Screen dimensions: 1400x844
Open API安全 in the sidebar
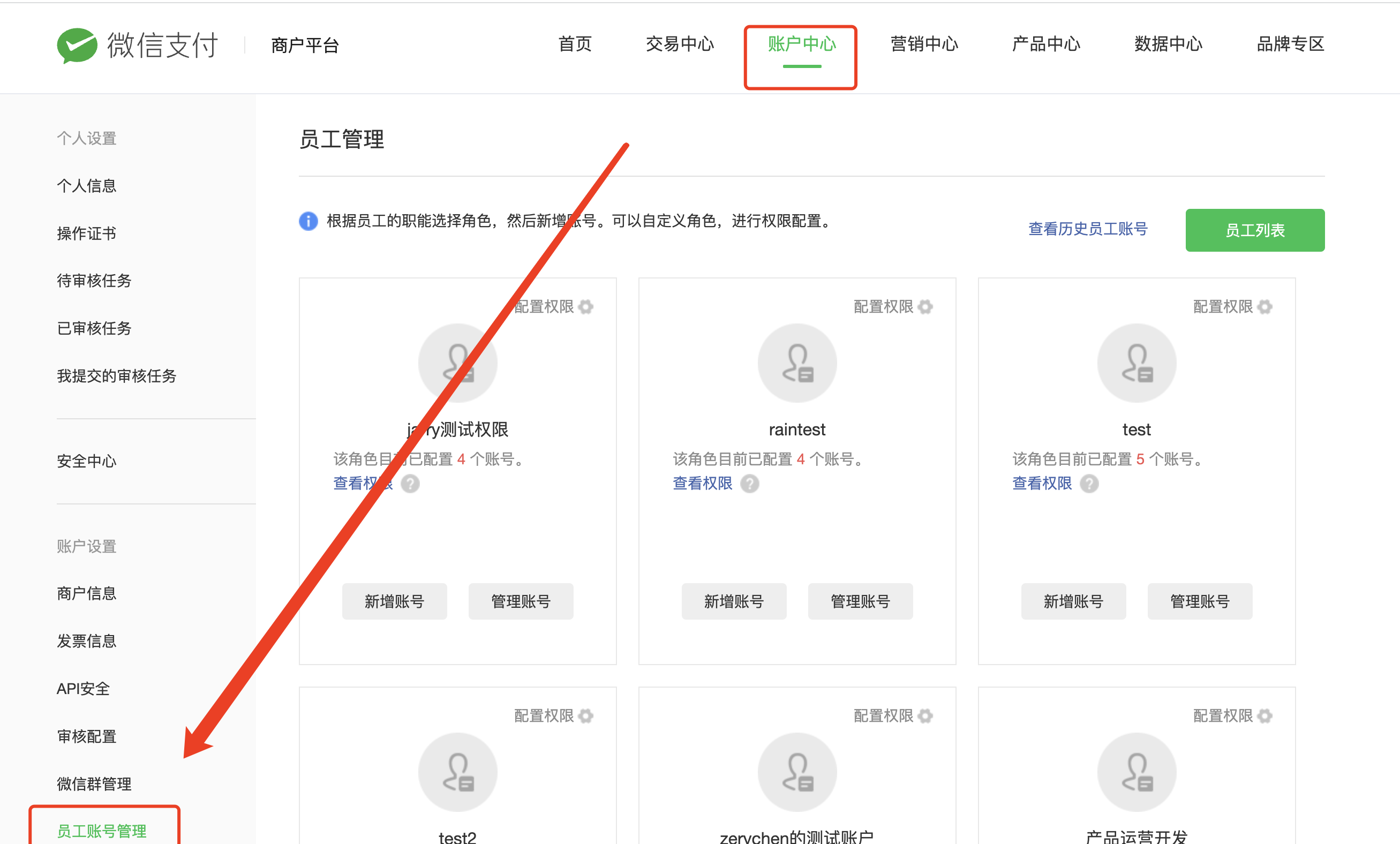click(83, 688)
